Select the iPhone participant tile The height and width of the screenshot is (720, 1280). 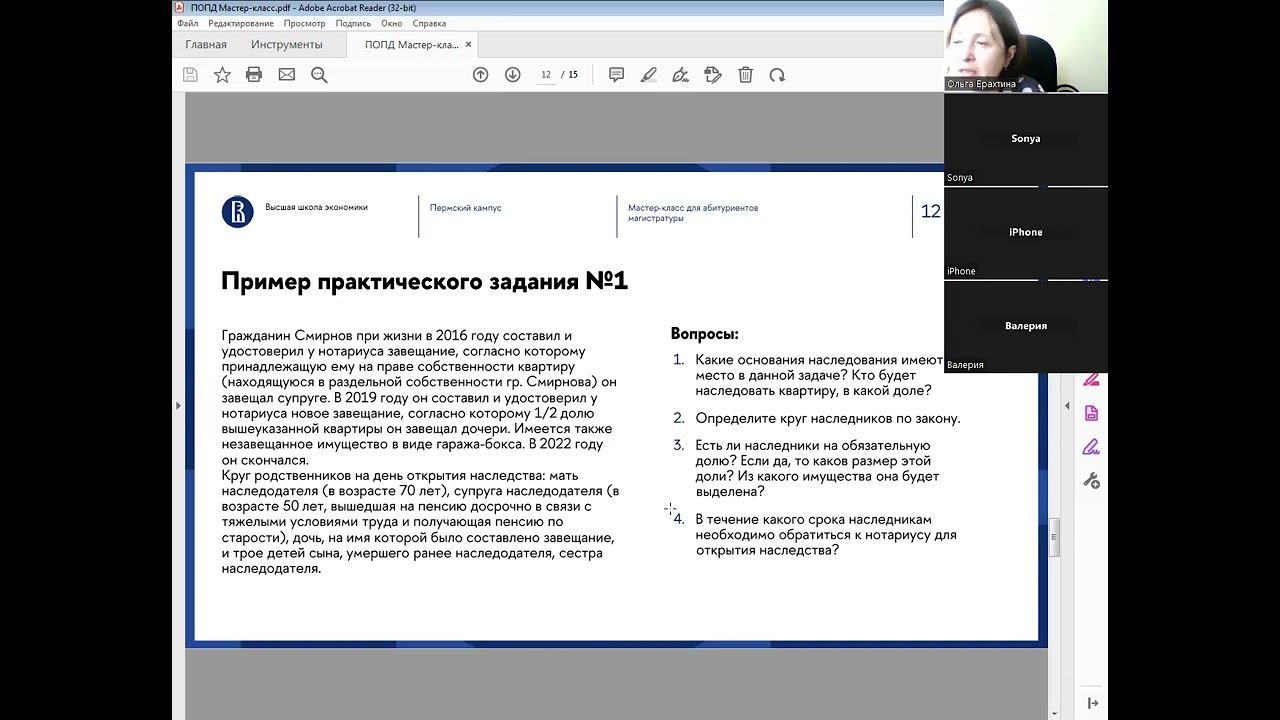pyautogui.click(x=1026, y=233)
